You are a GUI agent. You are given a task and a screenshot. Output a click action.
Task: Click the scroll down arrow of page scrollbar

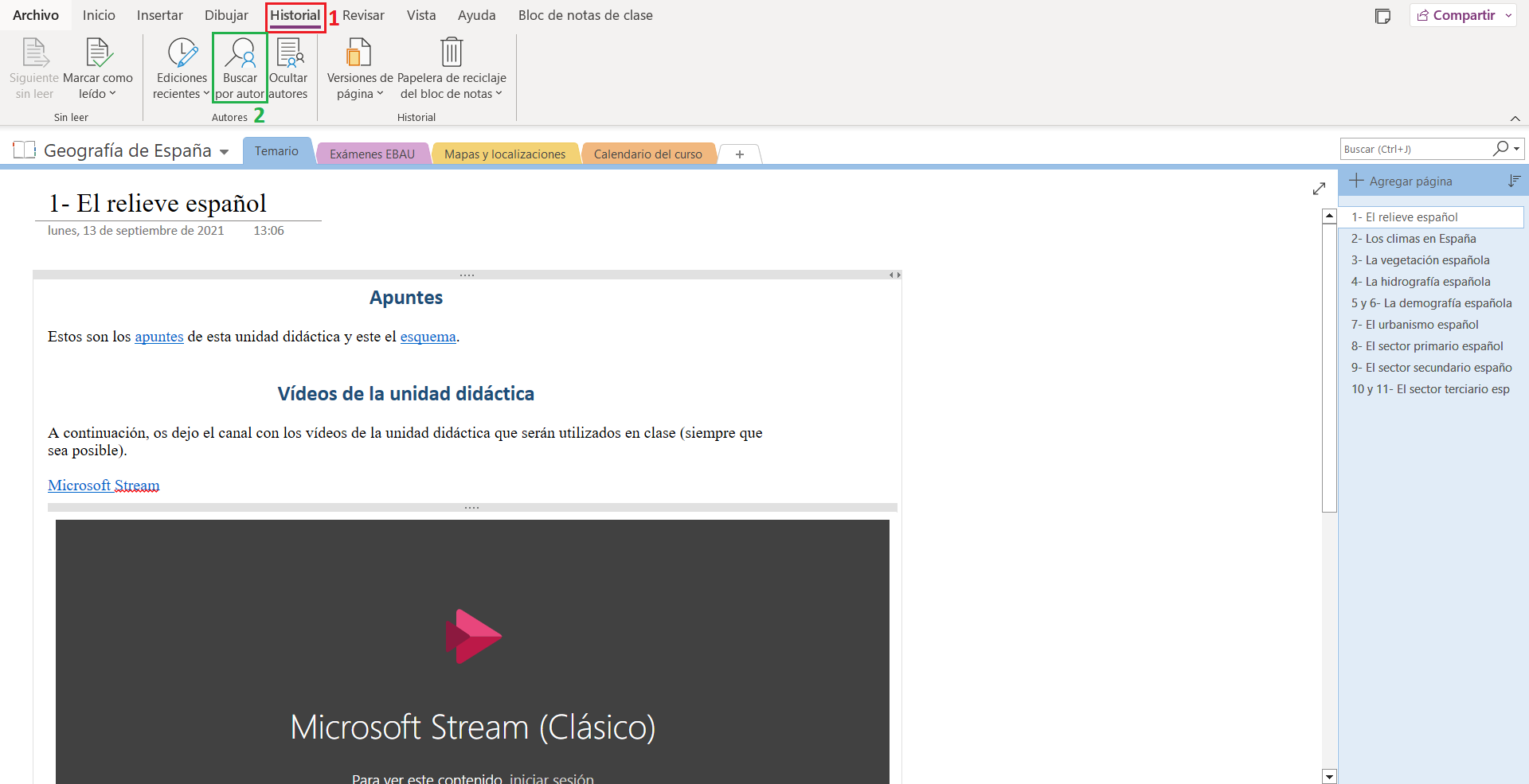(1328, 776)
